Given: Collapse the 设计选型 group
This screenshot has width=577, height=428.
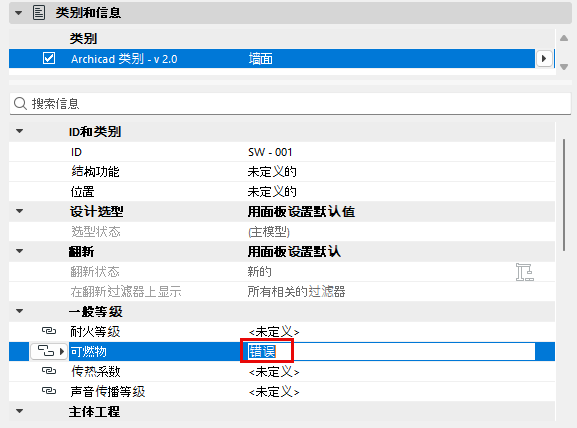Looking at the screenshot, I should [20, 211].
